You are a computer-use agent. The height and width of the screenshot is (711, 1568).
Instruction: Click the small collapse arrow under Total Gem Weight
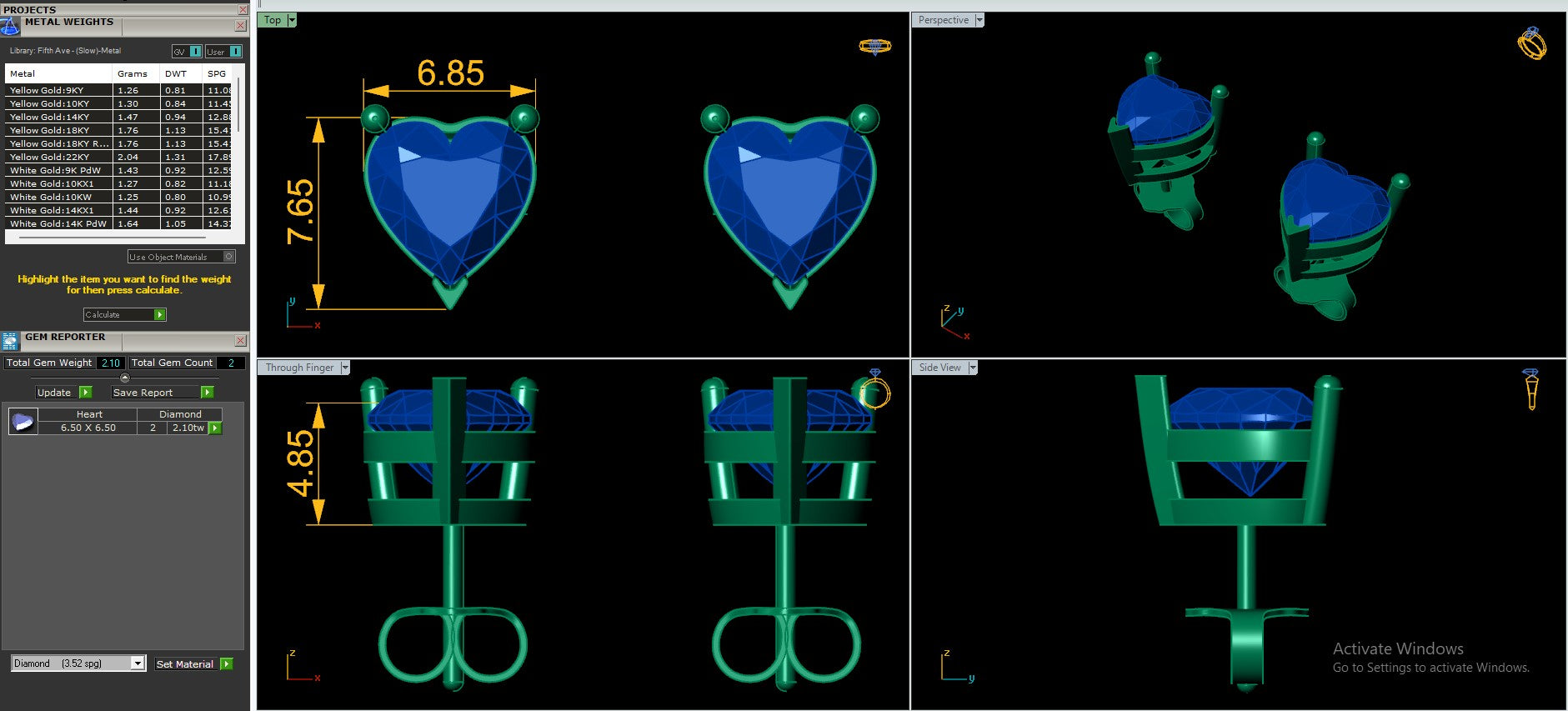coord(125,378)
